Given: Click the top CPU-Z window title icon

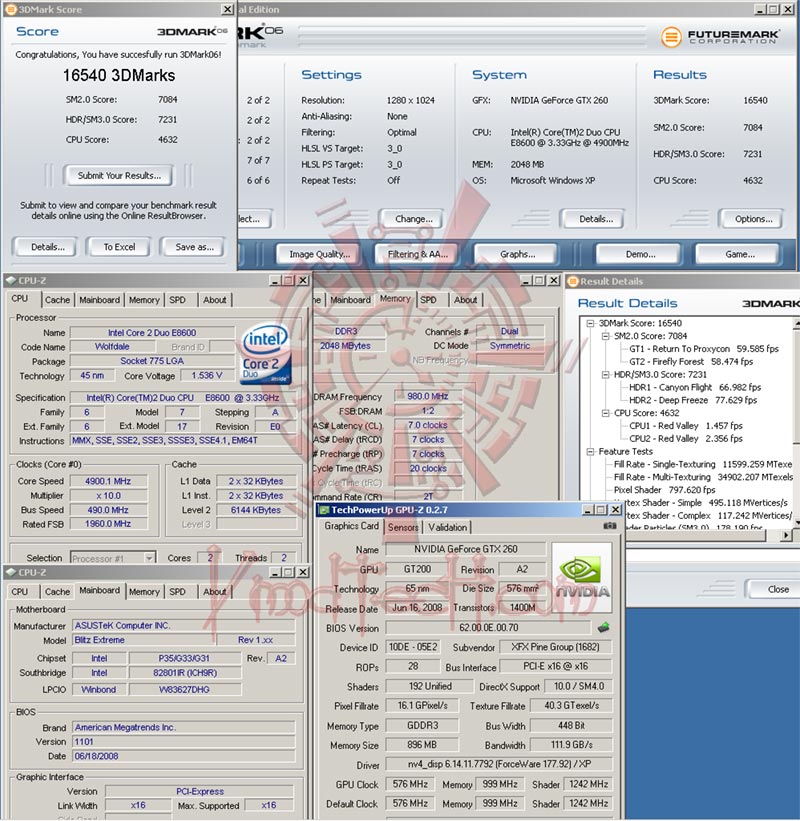Looking at the screenshot, I should (10, 281).
